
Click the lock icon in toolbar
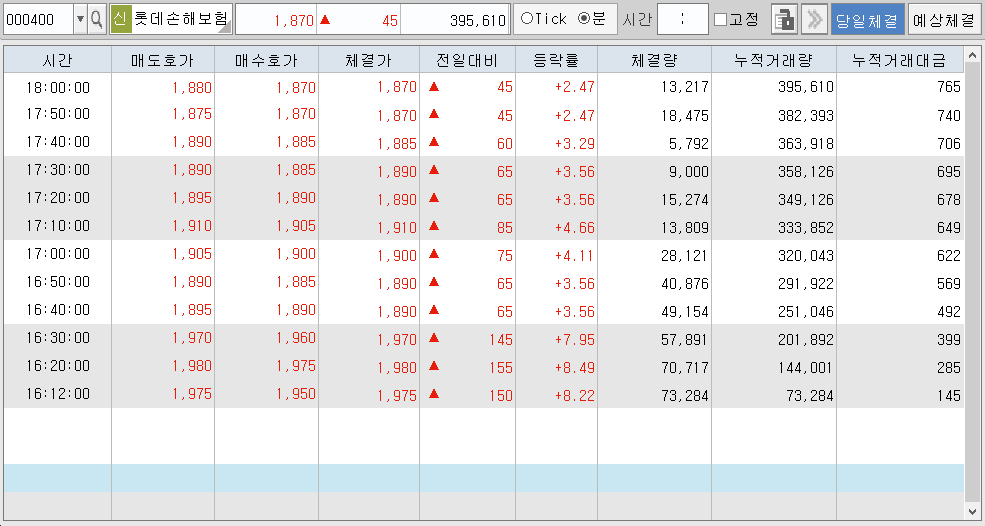(784, 19)
